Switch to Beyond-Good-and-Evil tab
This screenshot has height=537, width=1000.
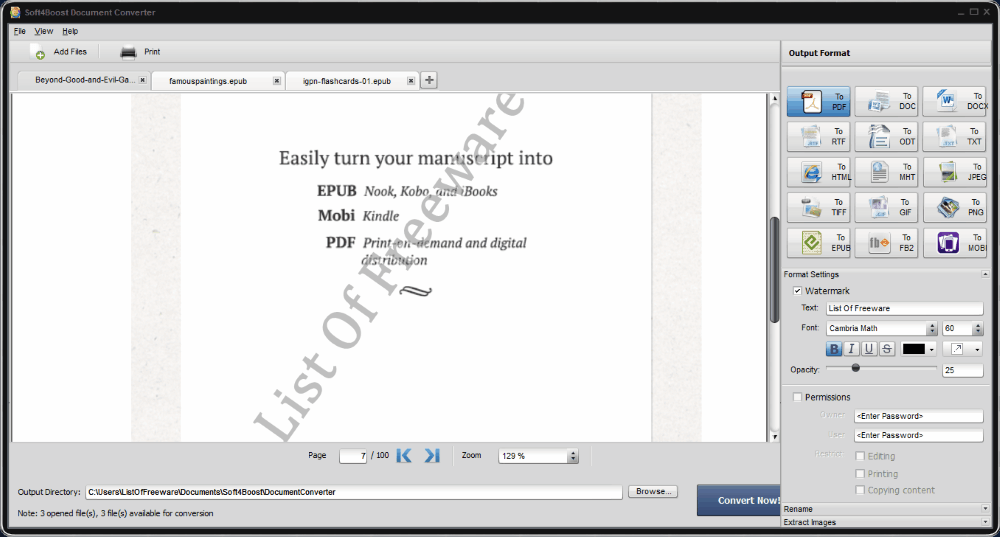(x=84, y=80)
